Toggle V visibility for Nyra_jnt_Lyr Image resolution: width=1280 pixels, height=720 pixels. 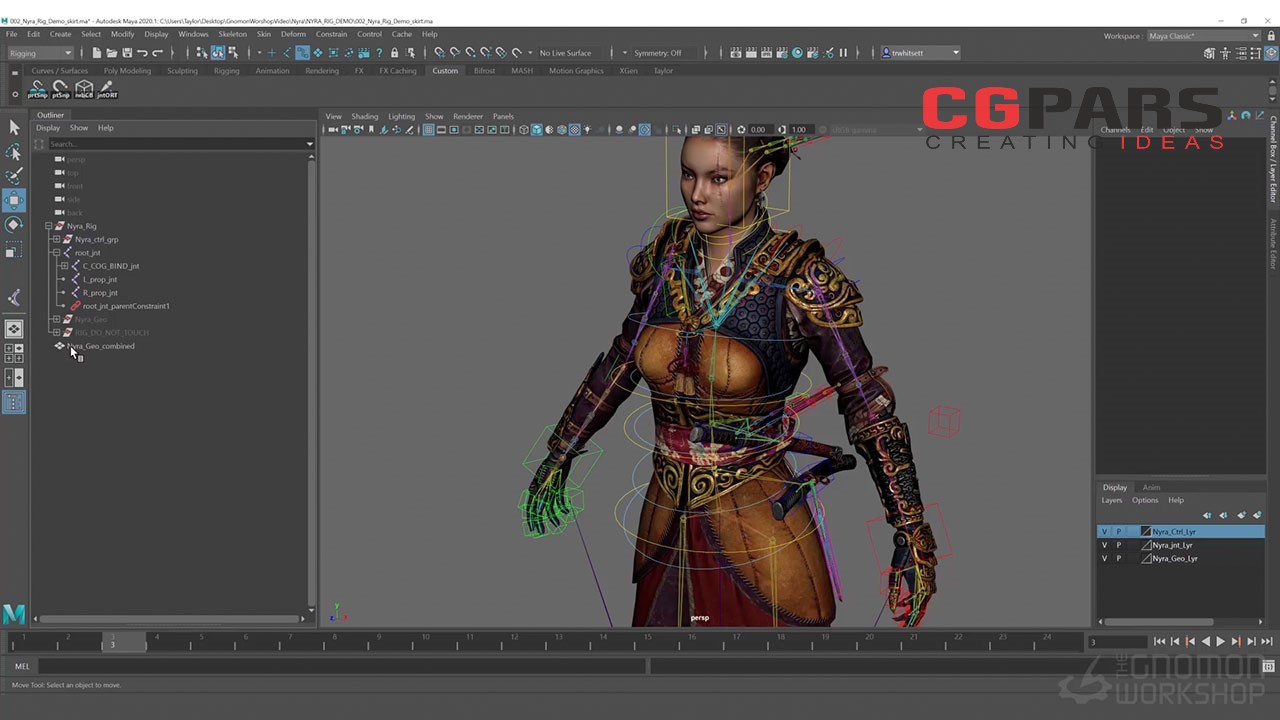pos(1104,545)
